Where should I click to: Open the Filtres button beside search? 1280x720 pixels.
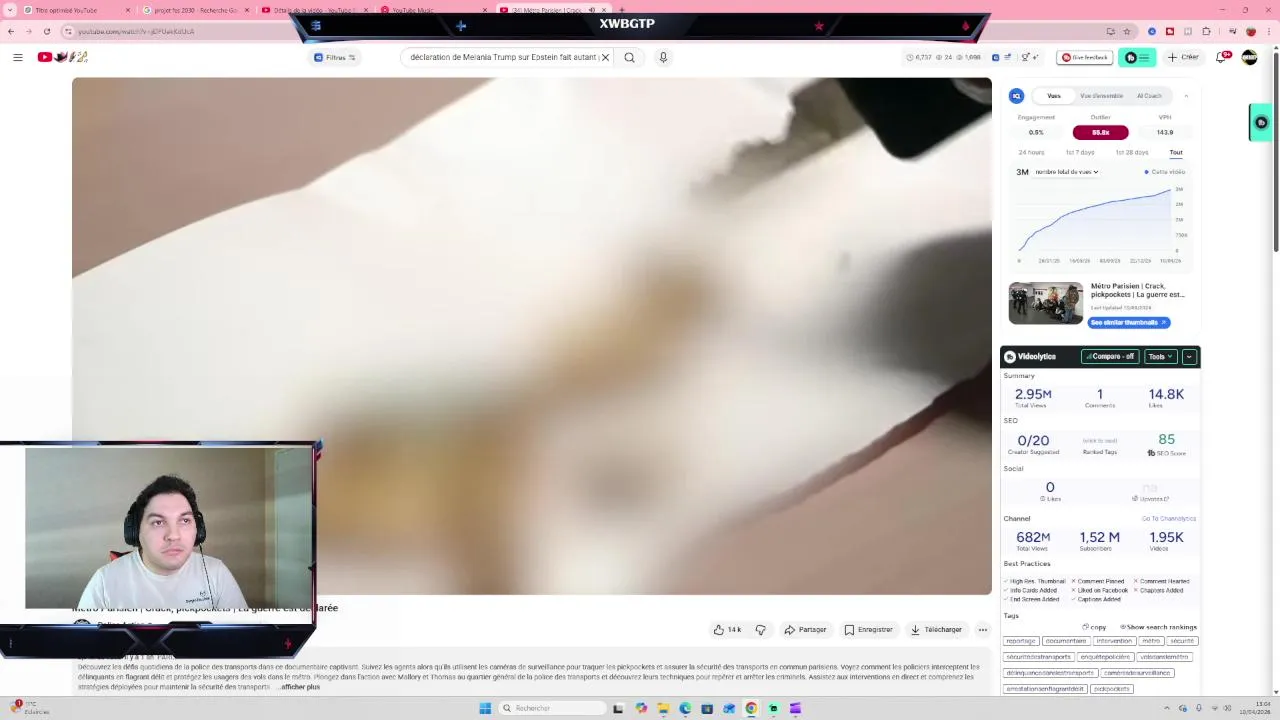pyautogui.click(x=335, y=57)
